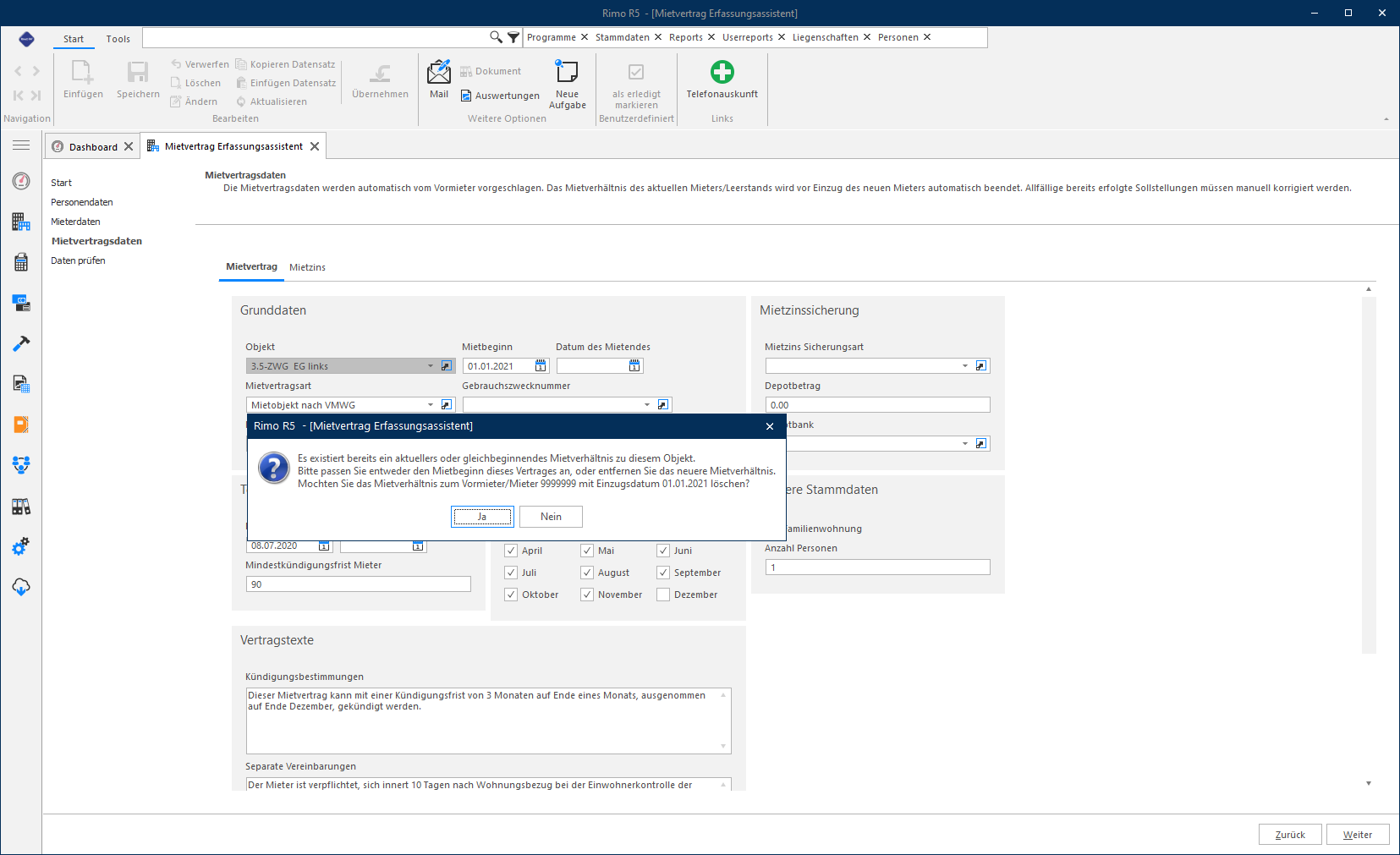The width and height of the screenshot is (1400, 855).
Task: Create a new task with Neue Aufgabe
Action: (567, 85)
